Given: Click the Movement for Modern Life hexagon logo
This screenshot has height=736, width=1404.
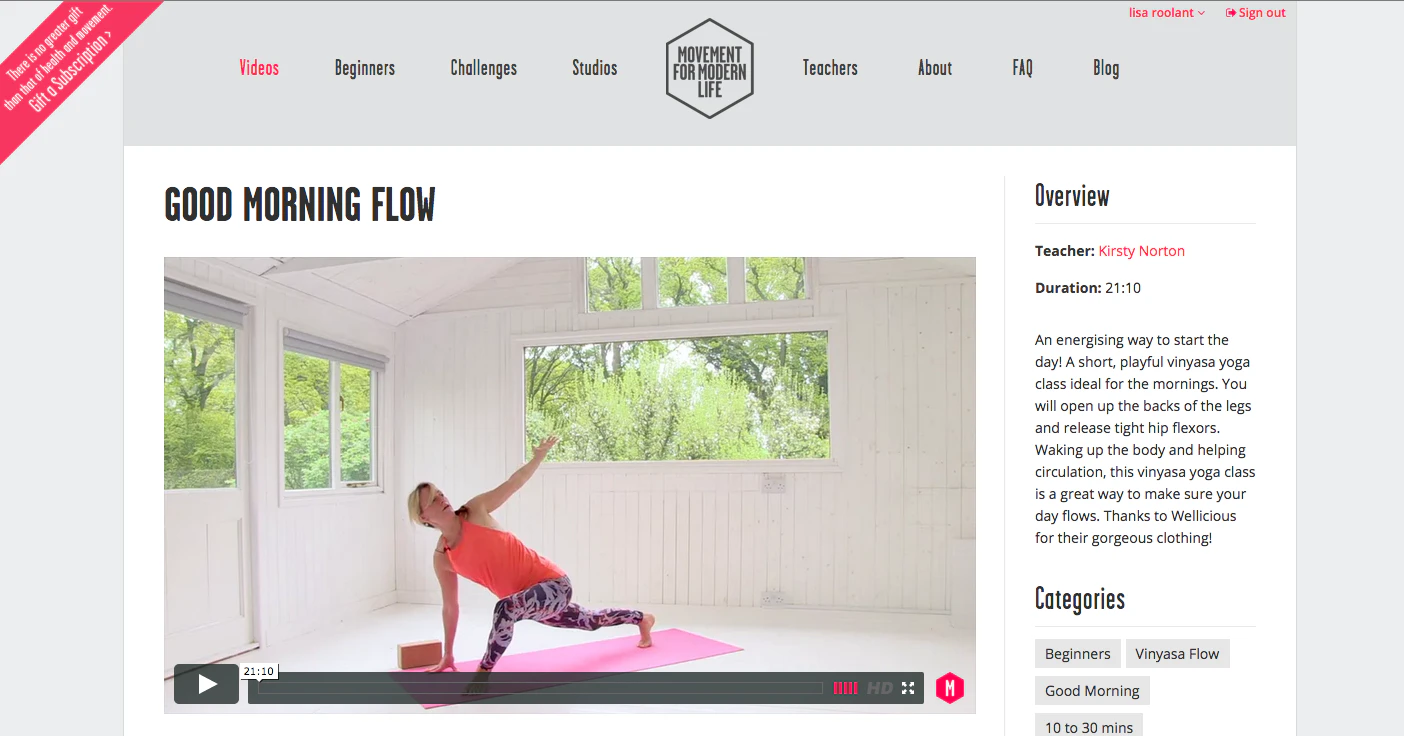Looking at the screenshot, I should (x=710, y=68).
